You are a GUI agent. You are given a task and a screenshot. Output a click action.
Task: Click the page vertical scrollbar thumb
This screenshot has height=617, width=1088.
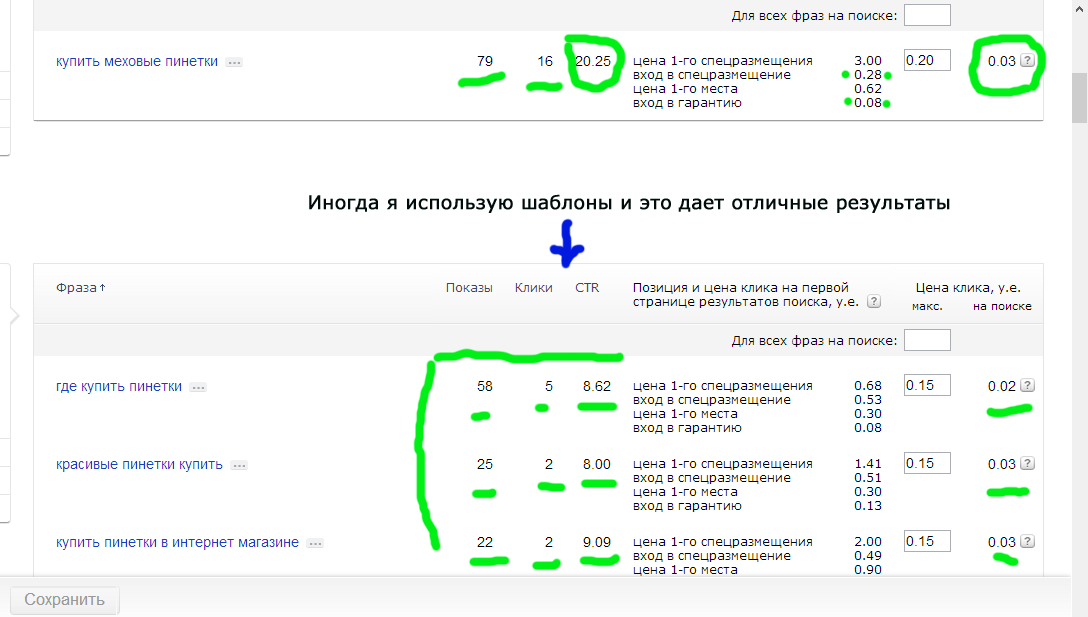coord(1079,97)
